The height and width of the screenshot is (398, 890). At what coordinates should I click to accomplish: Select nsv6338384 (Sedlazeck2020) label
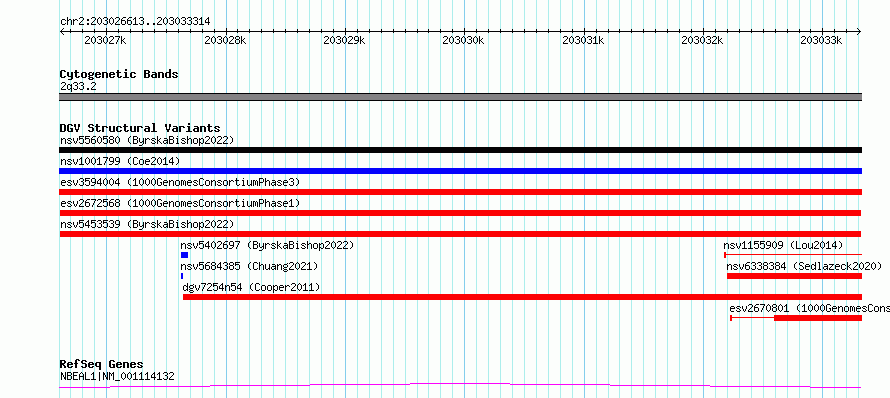point(804,266)
